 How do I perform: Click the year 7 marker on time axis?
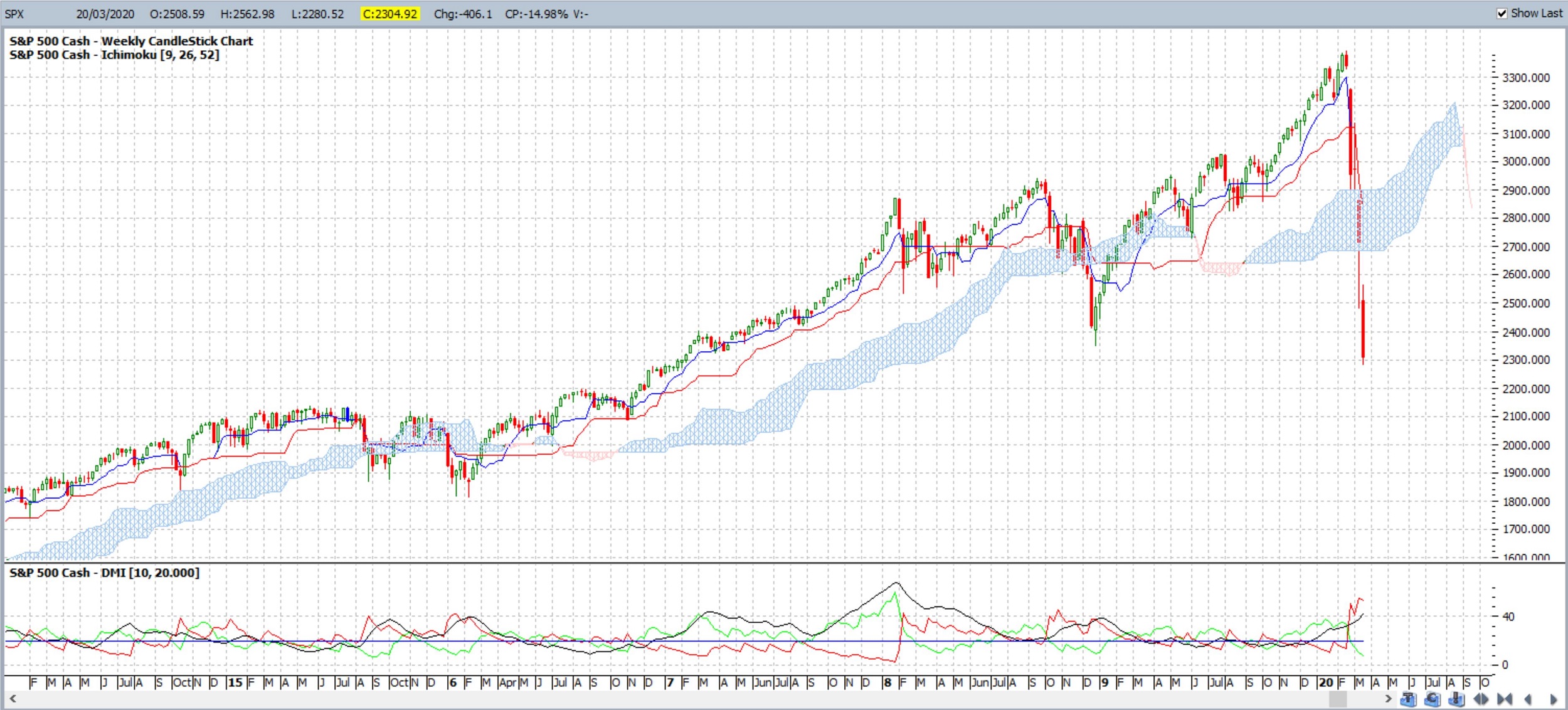point(670,682)
